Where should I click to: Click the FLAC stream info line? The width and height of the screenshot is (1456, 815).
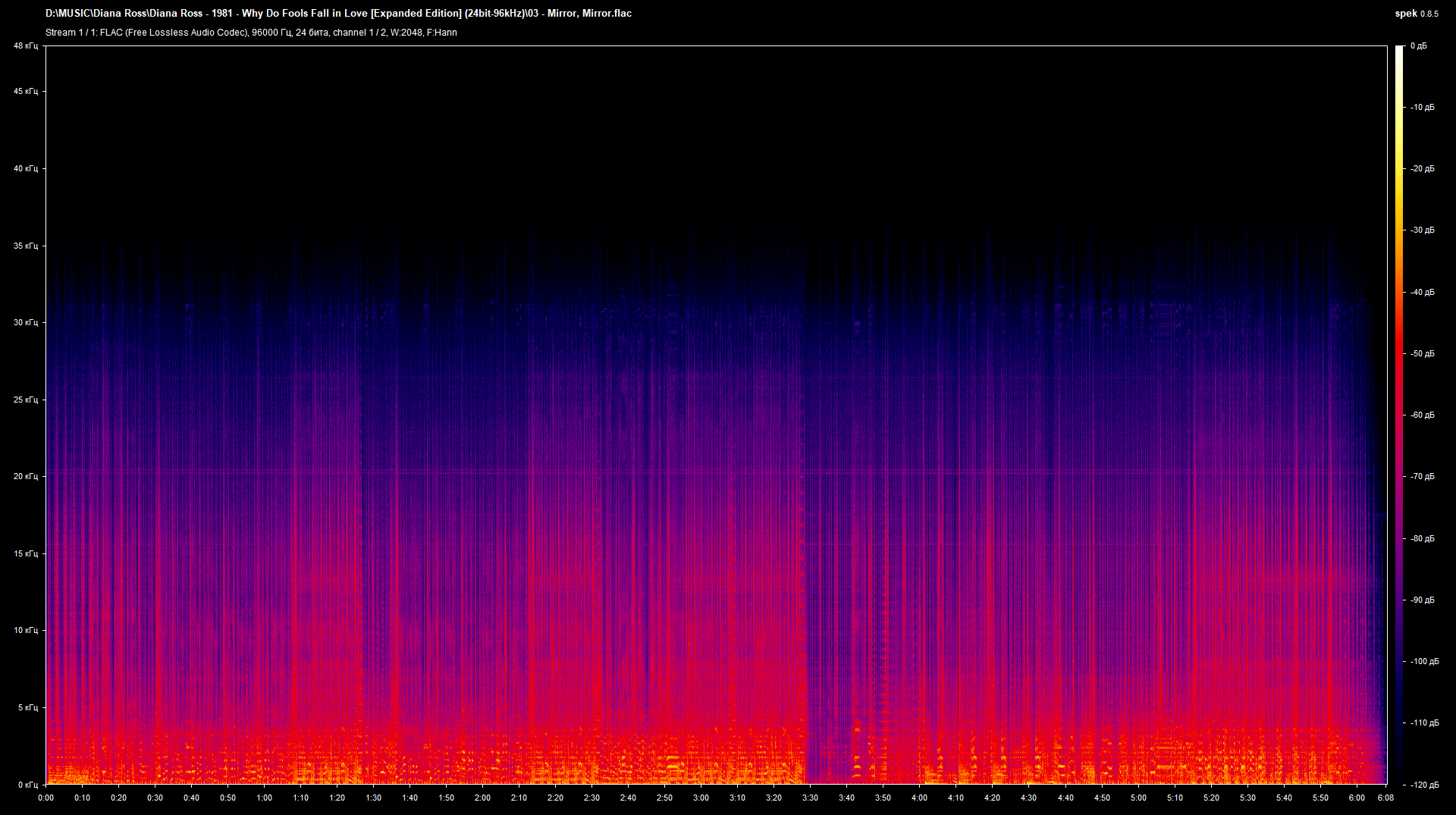pyautogui.click(x=251, y=33)
